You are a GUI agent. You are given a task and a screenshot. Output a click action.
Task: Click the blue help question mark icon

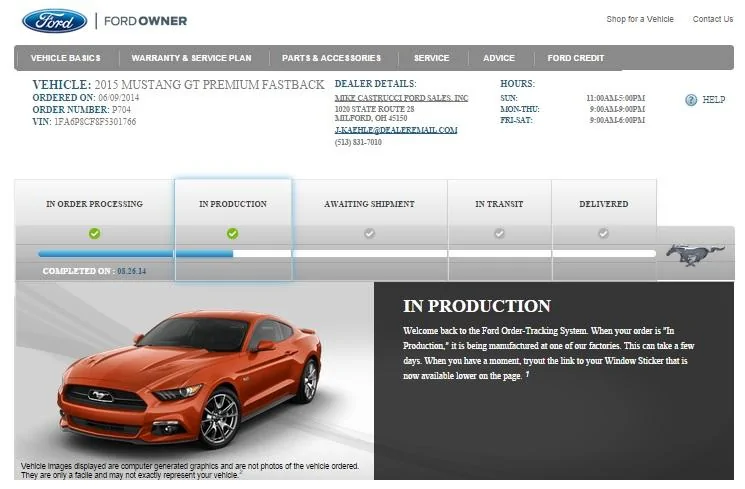coord(691,100)
